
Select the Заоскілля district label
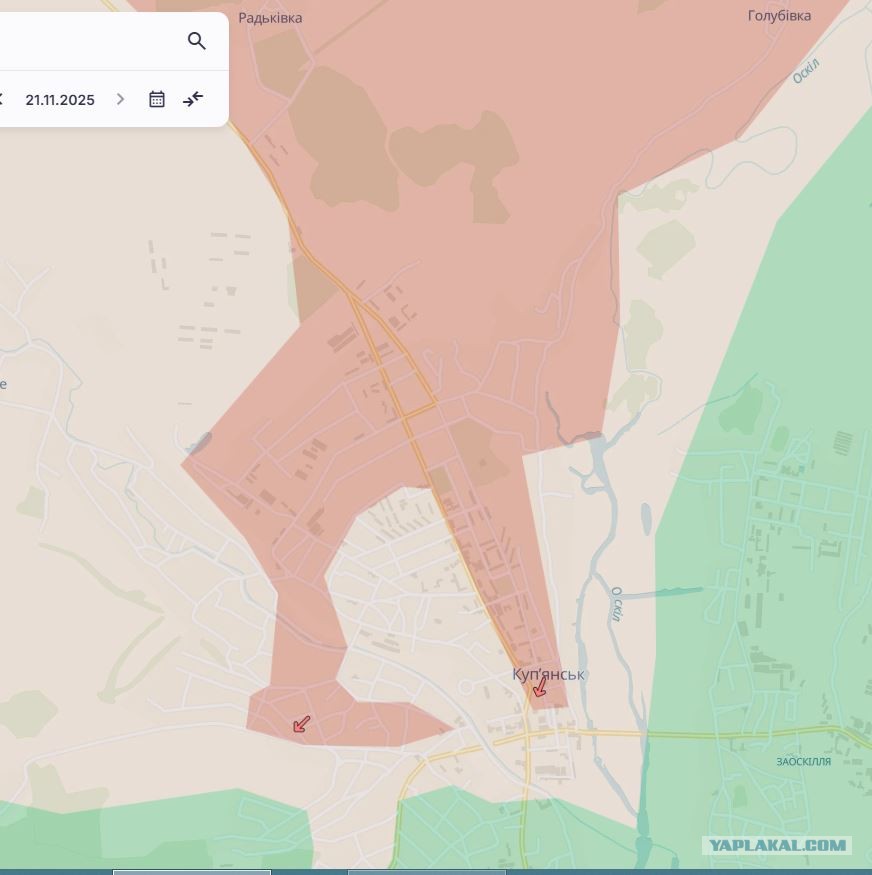coord(803,761)
